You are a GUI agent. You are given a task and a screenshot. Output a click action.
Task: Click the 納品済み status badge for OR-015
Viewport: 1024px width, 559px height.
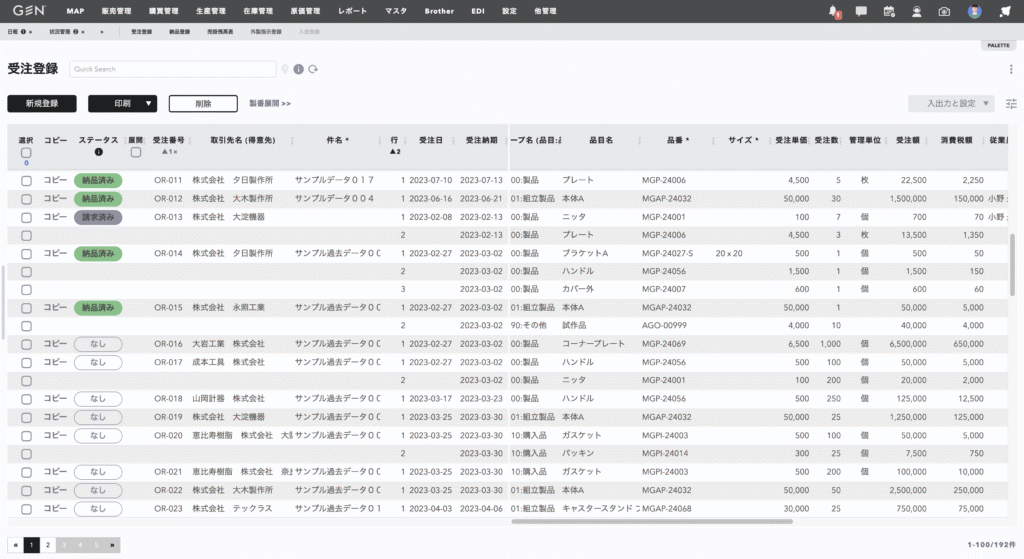pos(98,308)
